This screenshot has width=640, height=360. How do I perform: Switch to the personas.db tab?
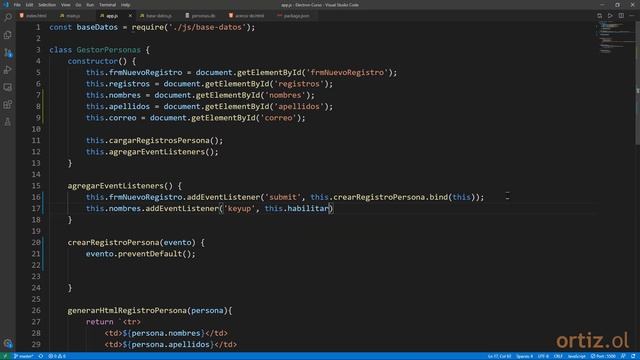tap(203, 16)
